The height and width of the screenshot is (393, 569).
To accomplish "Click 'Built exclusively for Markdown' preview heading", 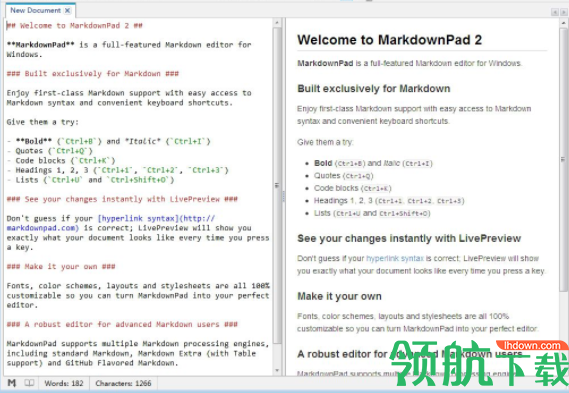I will click(x=374, y=89).
